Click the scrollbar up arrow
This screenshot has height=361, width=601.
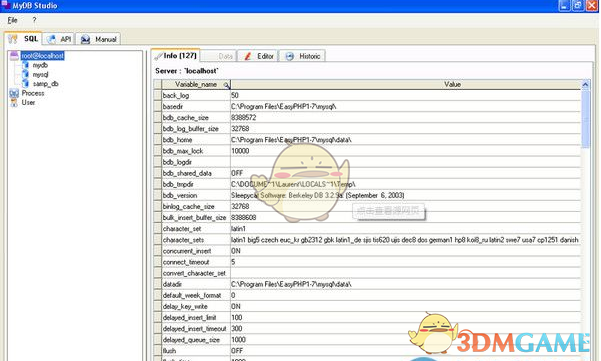coord(585,84)
